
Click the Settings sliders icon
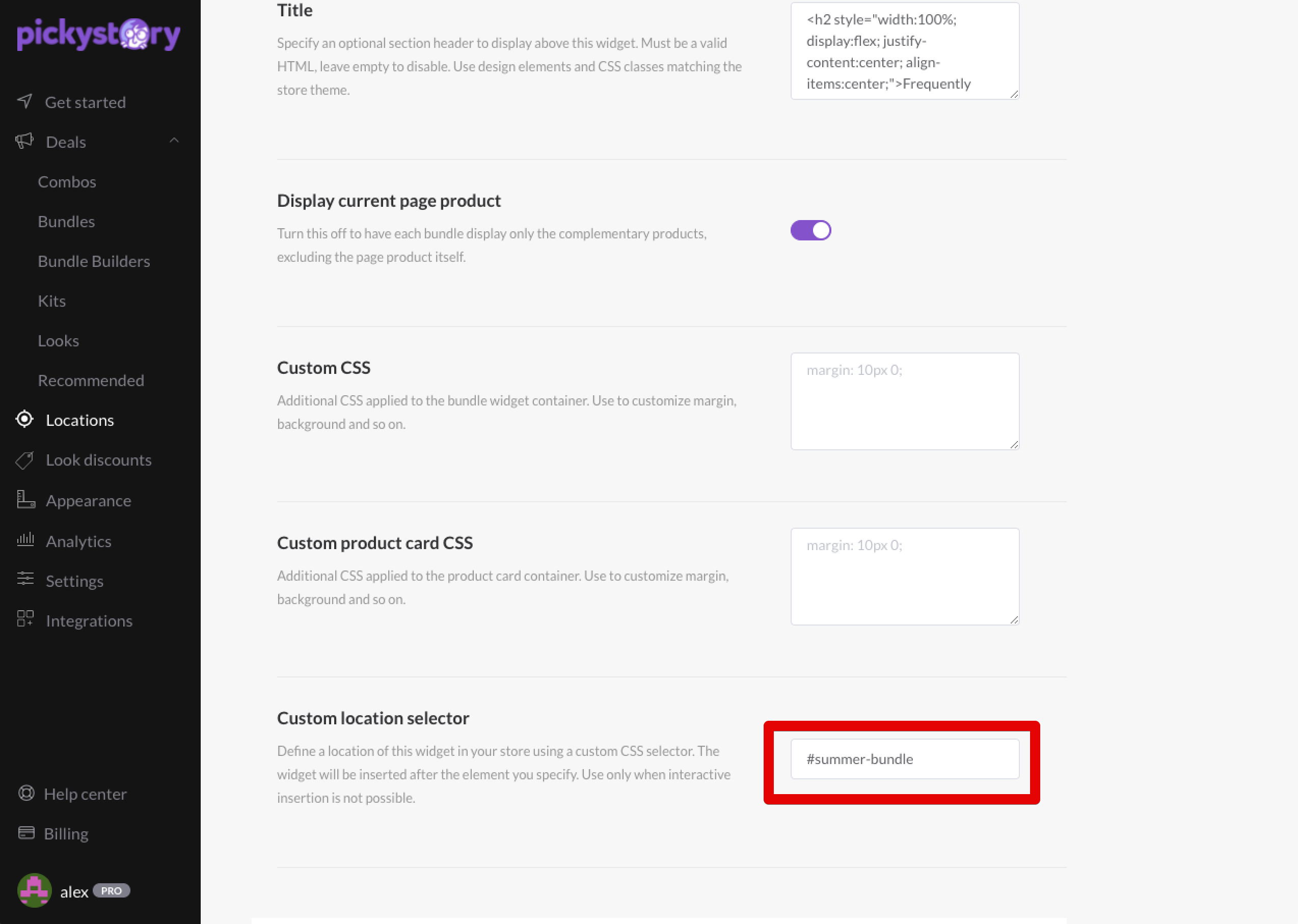click(x=25, y=579)
